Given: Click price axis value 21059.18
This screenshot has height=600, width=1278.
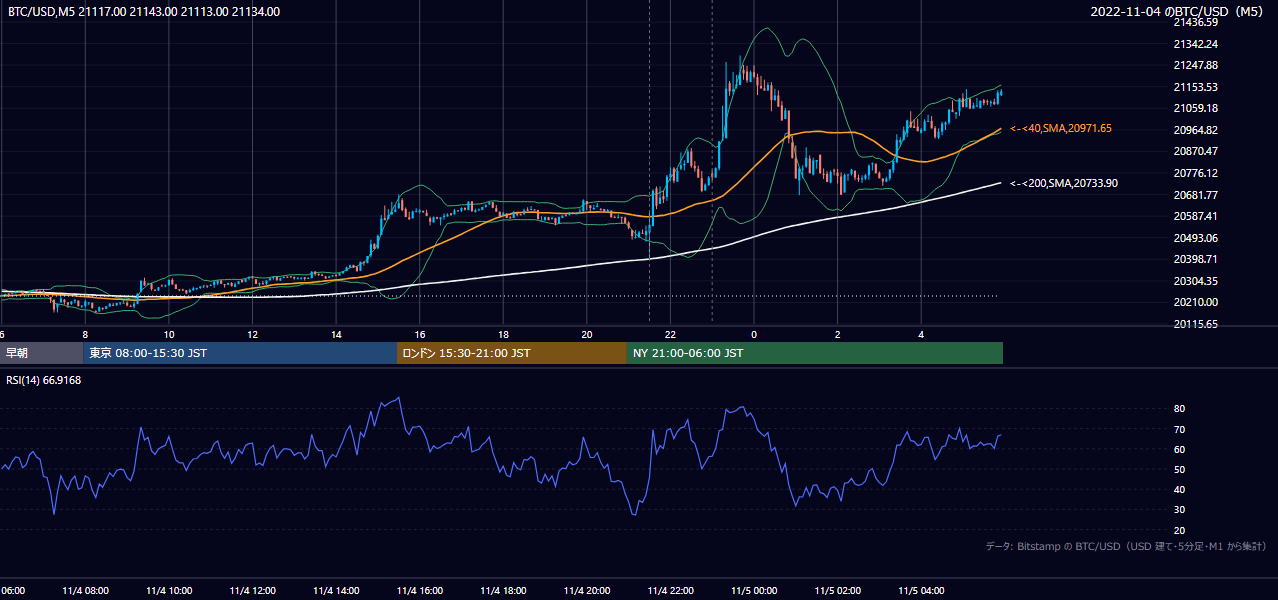Looking at the screenshot, I should [x=1196, y=108].
